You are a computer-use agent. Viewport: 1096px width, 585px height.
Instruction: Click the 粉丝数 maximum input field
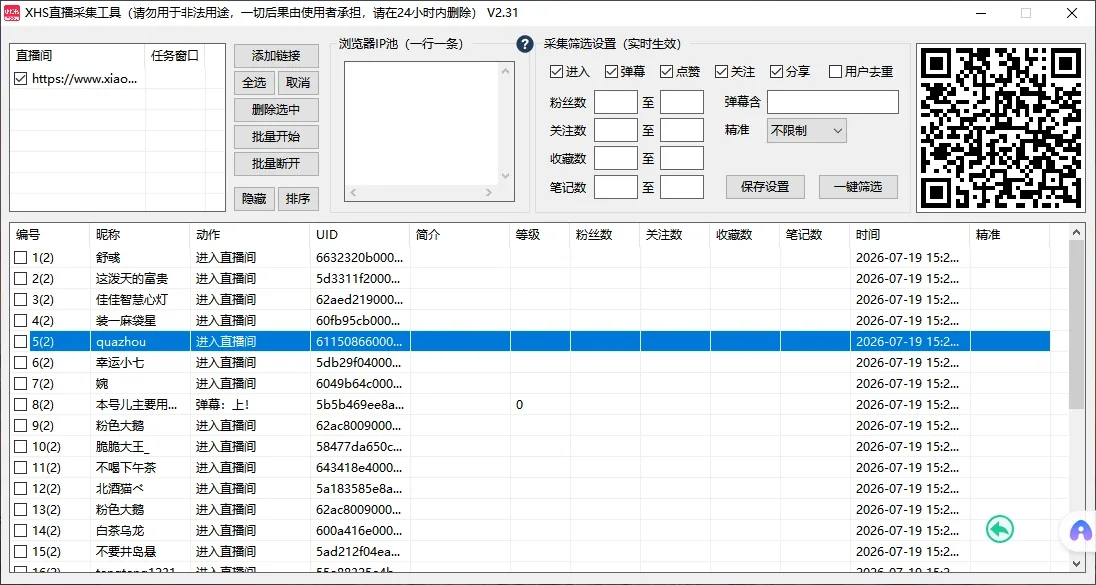coord(682,102)
